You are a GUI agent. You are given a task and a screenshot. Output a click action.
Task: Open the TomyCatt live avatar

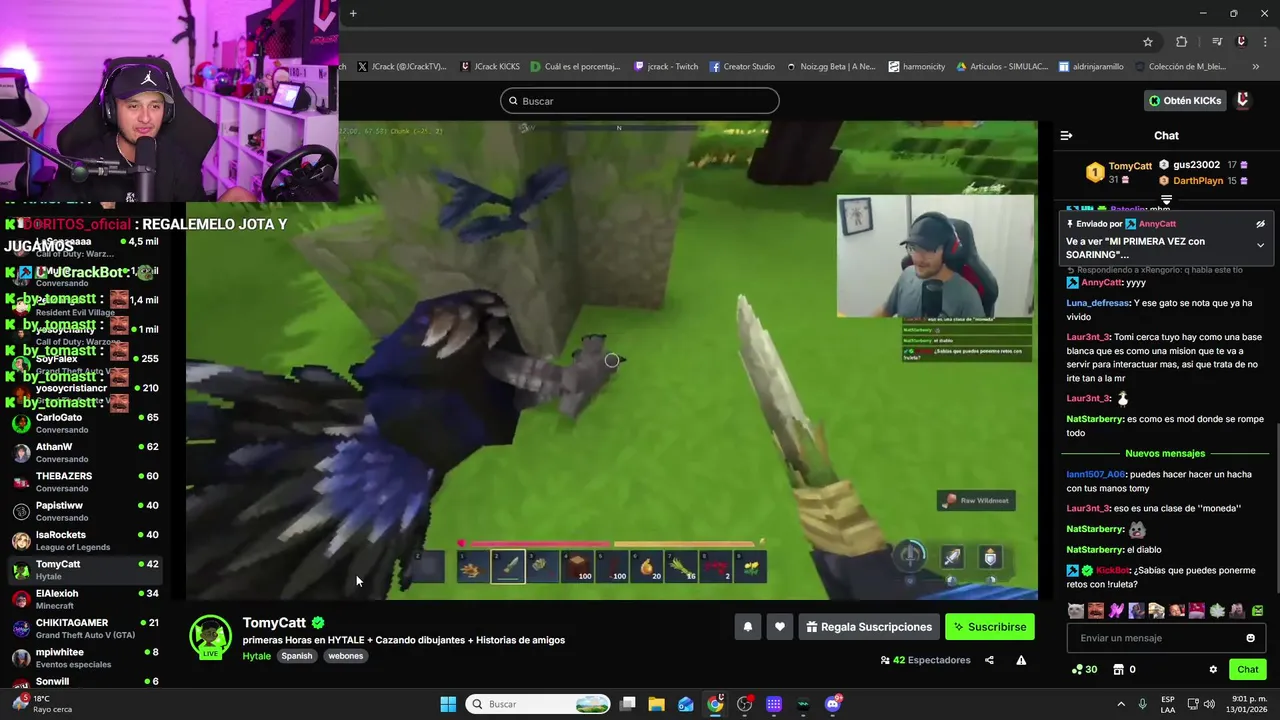[x=211, y=637]
